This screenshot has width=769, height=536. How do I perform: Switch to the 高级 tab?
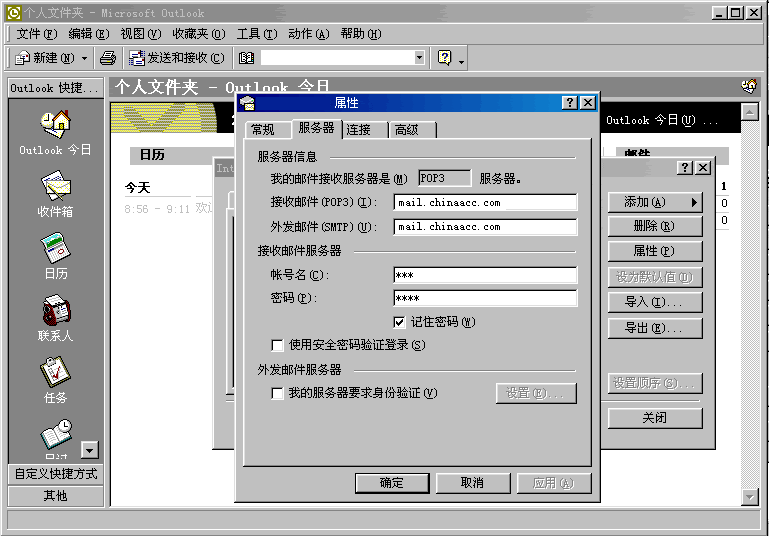[x=412, y=130]
